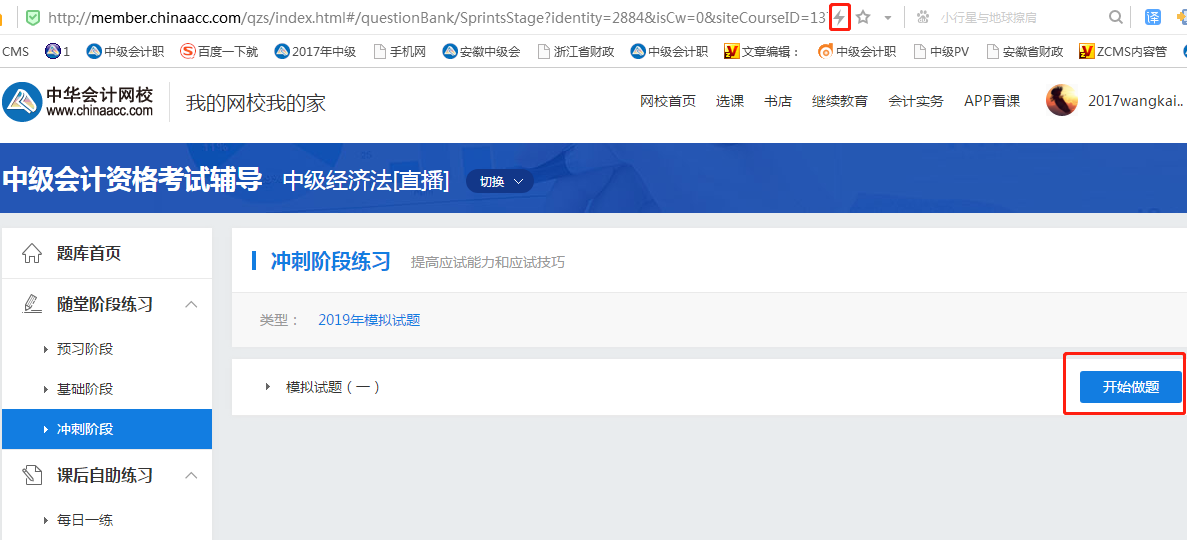Open 继续教育 in top navigation
The height and width of the screenshot is (540, 1187).
(839, 101)
